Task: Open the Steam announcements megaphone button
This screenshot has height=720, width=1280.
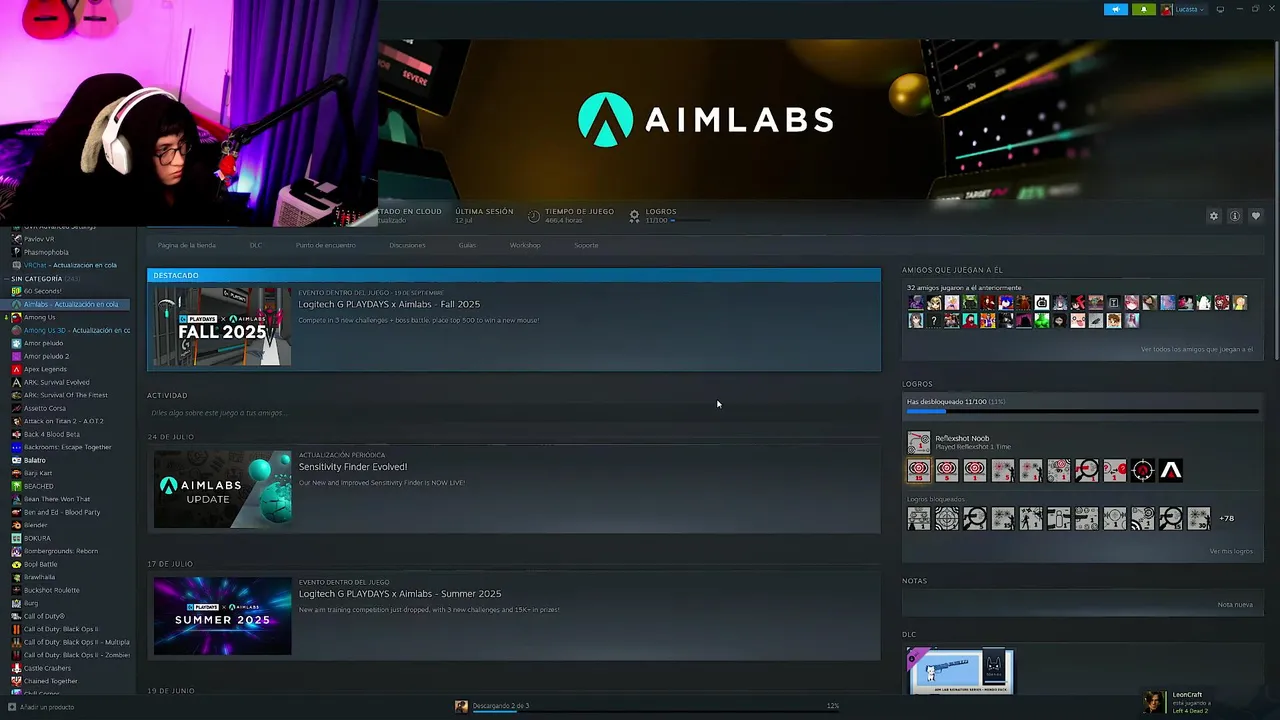Action: pos(1116,9)
